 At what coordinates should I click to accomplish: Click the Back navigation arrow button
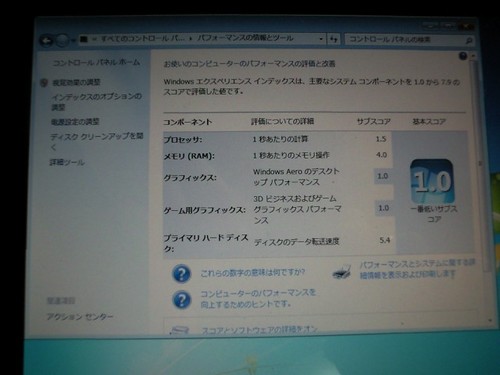pyautogui.click(x=47, y=41)
